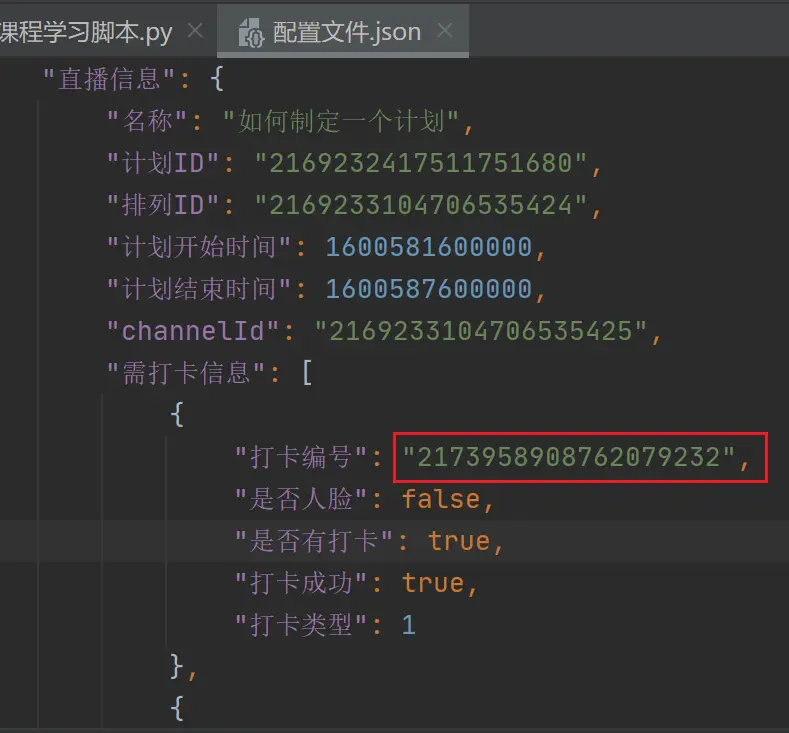Image resolution: width=789 pixels, height=733 pixels.
Task: Click the value 1 of 打卡类型
Action: (x=409, y=624)
